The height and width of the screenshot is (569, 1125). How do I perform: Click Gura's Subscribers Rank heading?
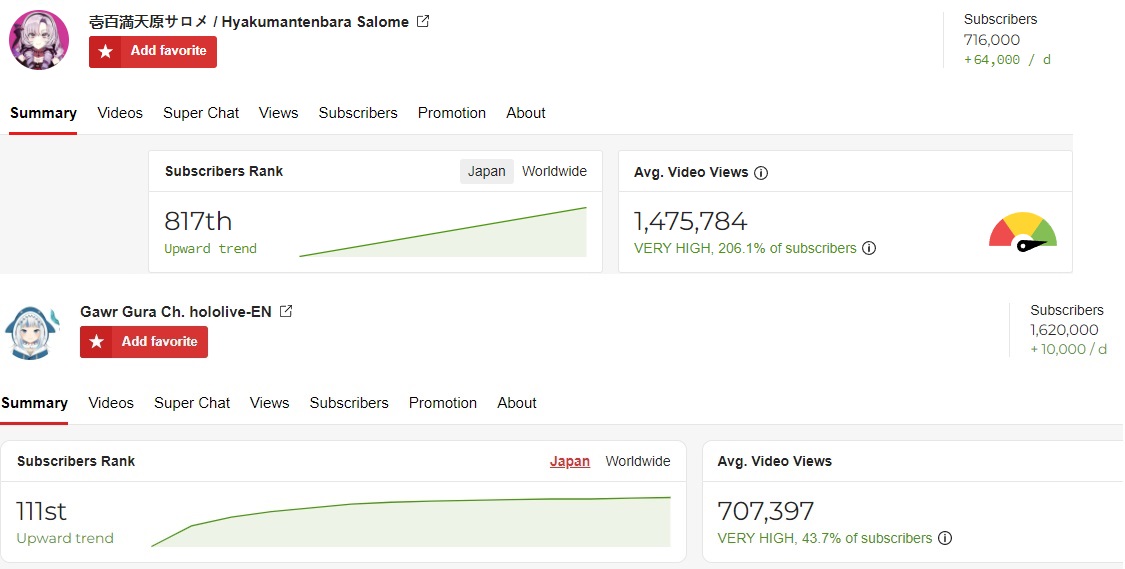(x=76, y=461)
